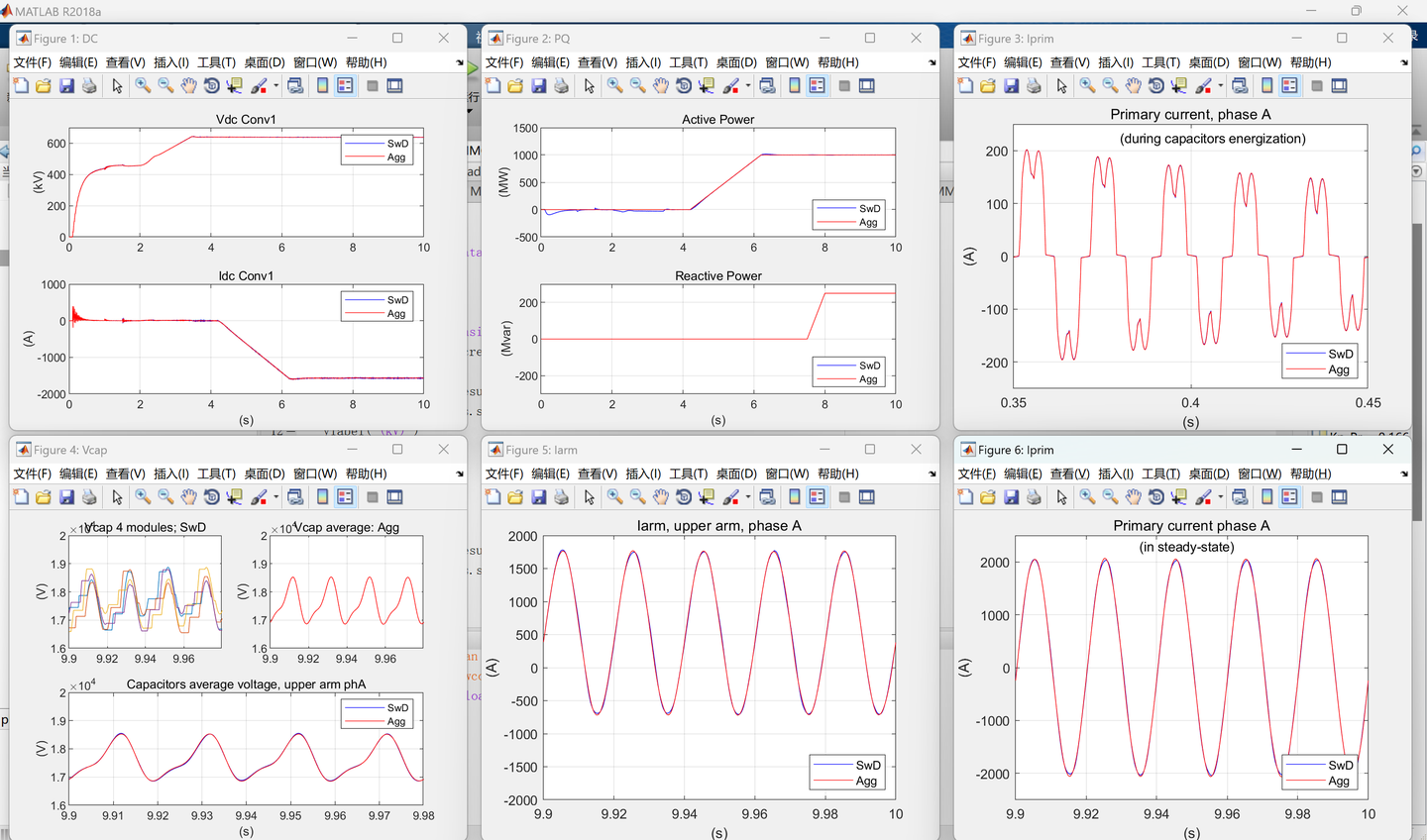The image size is (1427, 840).
Task: Toggle Edit Plot mode in Figure 4
Action: click(x=117, y=496)
